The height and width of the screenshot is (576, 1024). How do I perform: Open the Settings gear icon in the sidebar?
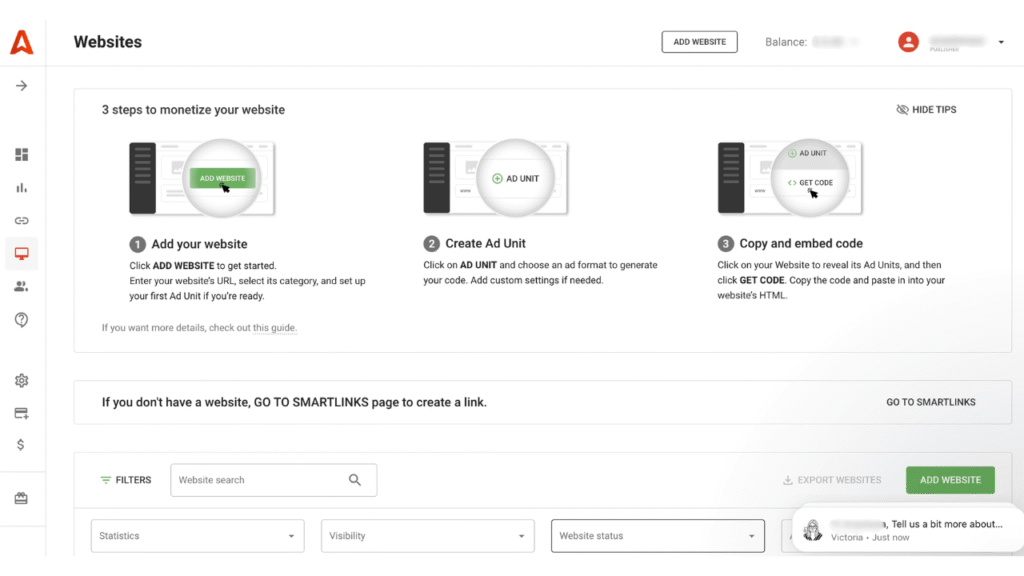pos(22,381)
